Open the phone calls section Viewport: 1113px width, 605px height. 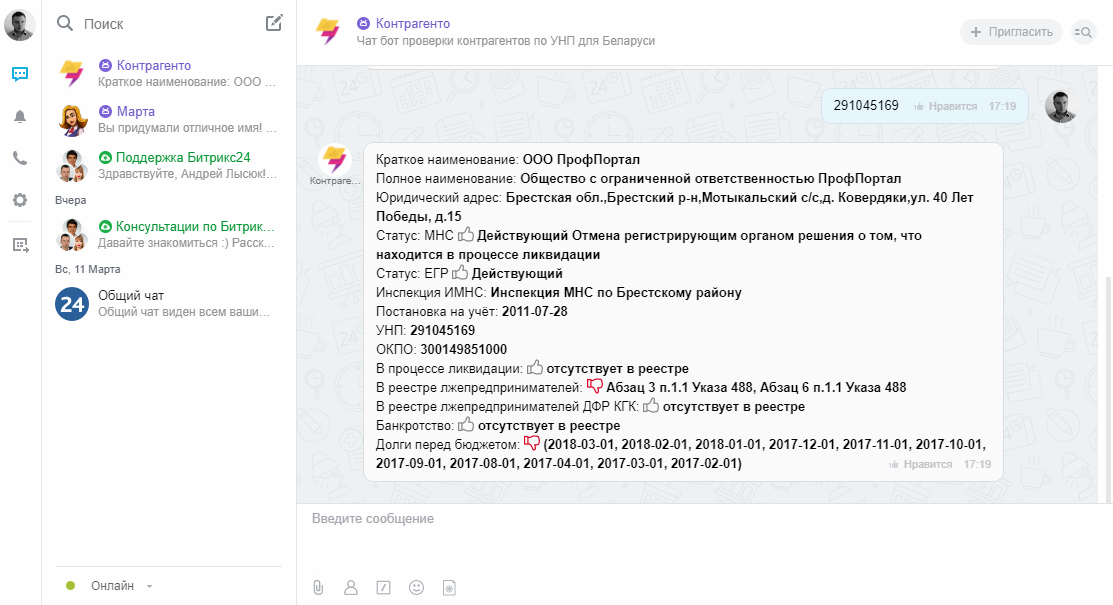click(20, 158)
